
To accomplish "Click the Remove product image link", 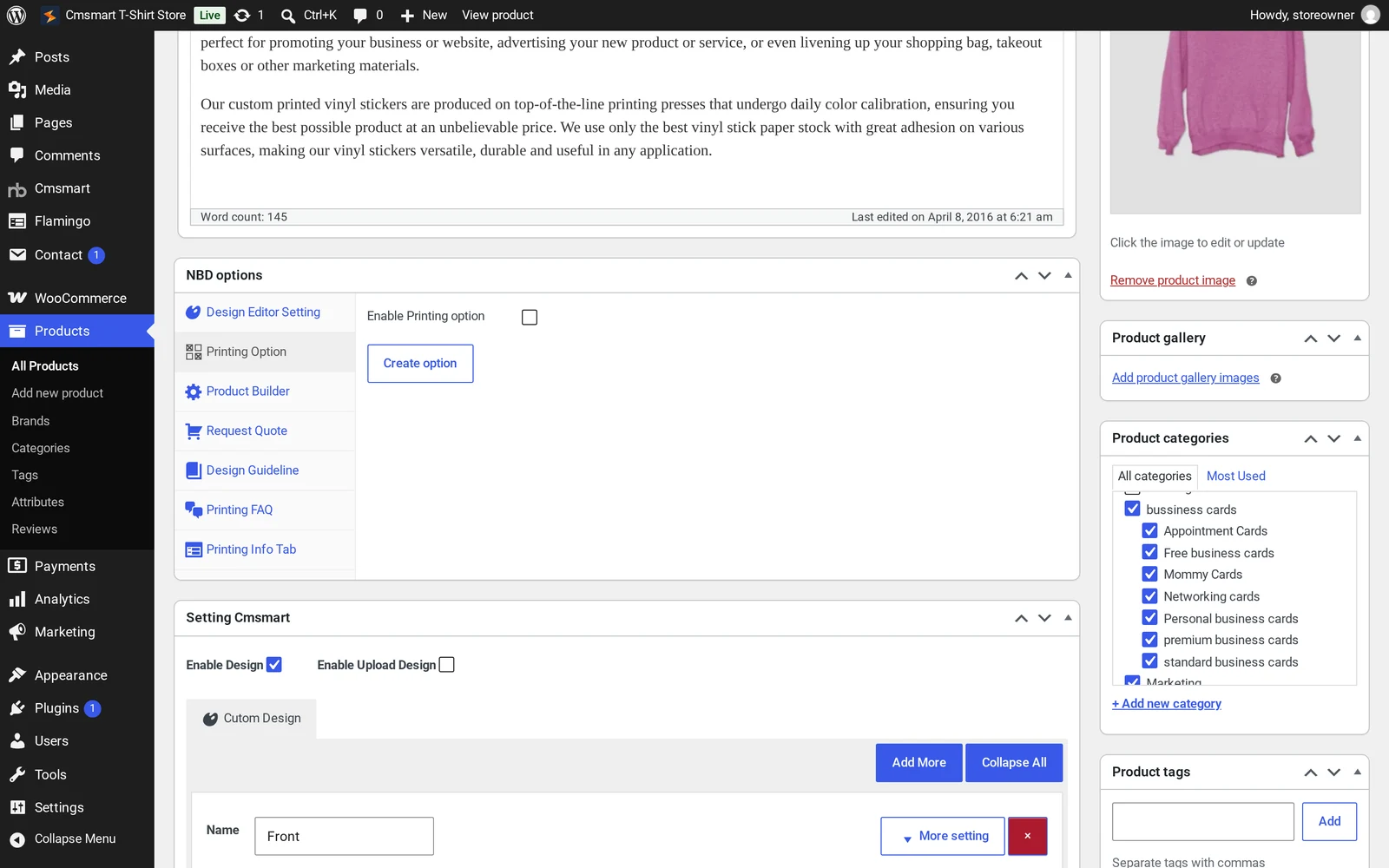I will tap(1172, 280).
